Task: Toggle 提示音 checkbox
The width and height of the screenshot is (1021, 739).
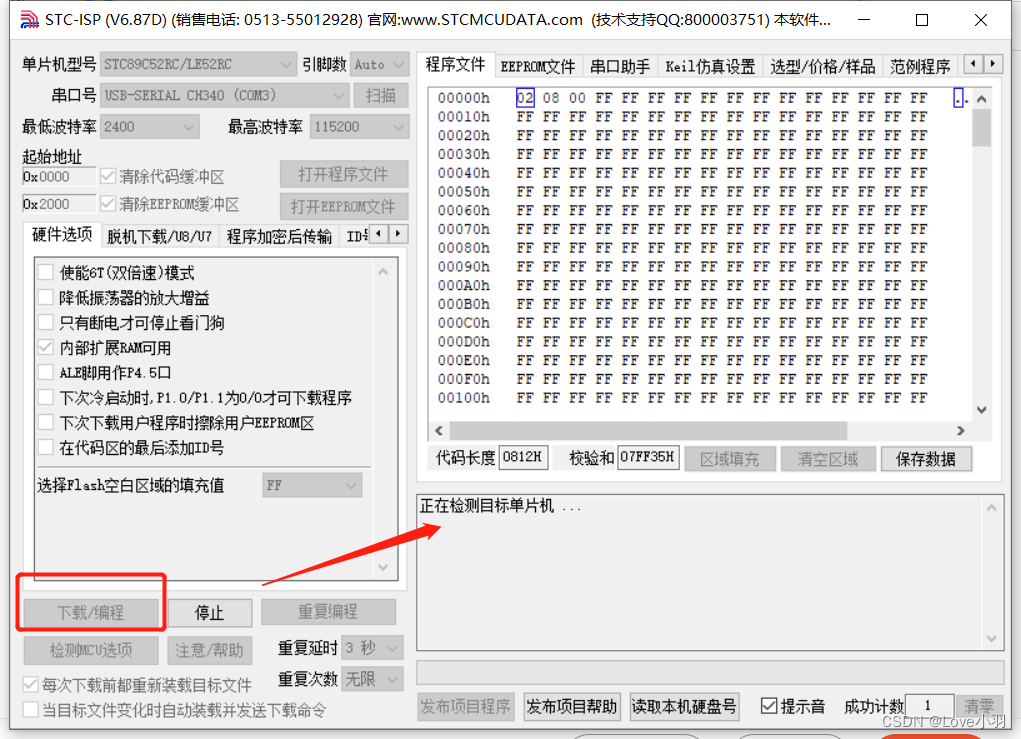Action: point(769,706)
